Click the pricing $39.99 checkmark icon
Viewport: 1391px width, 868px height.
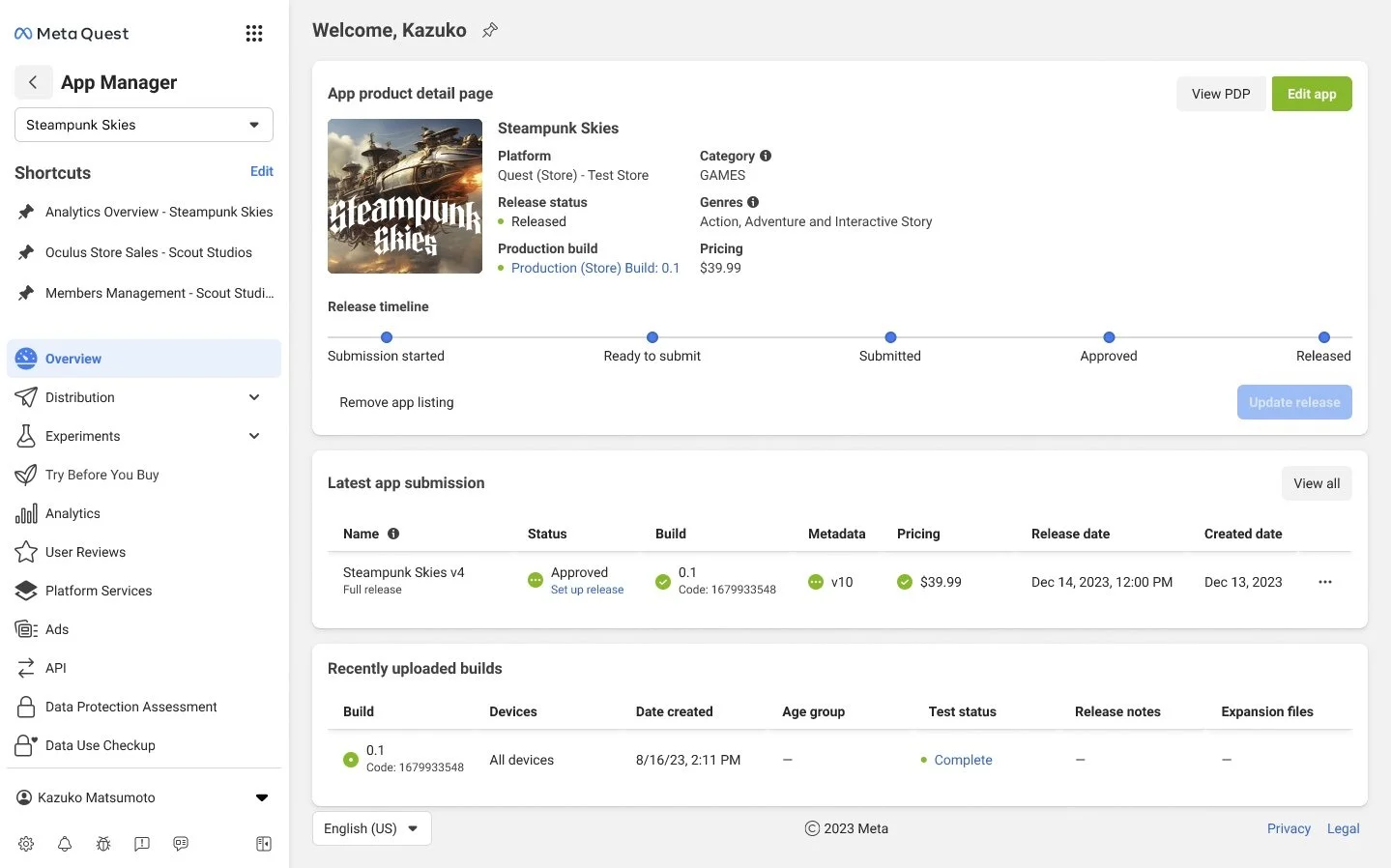click(905, 582)
